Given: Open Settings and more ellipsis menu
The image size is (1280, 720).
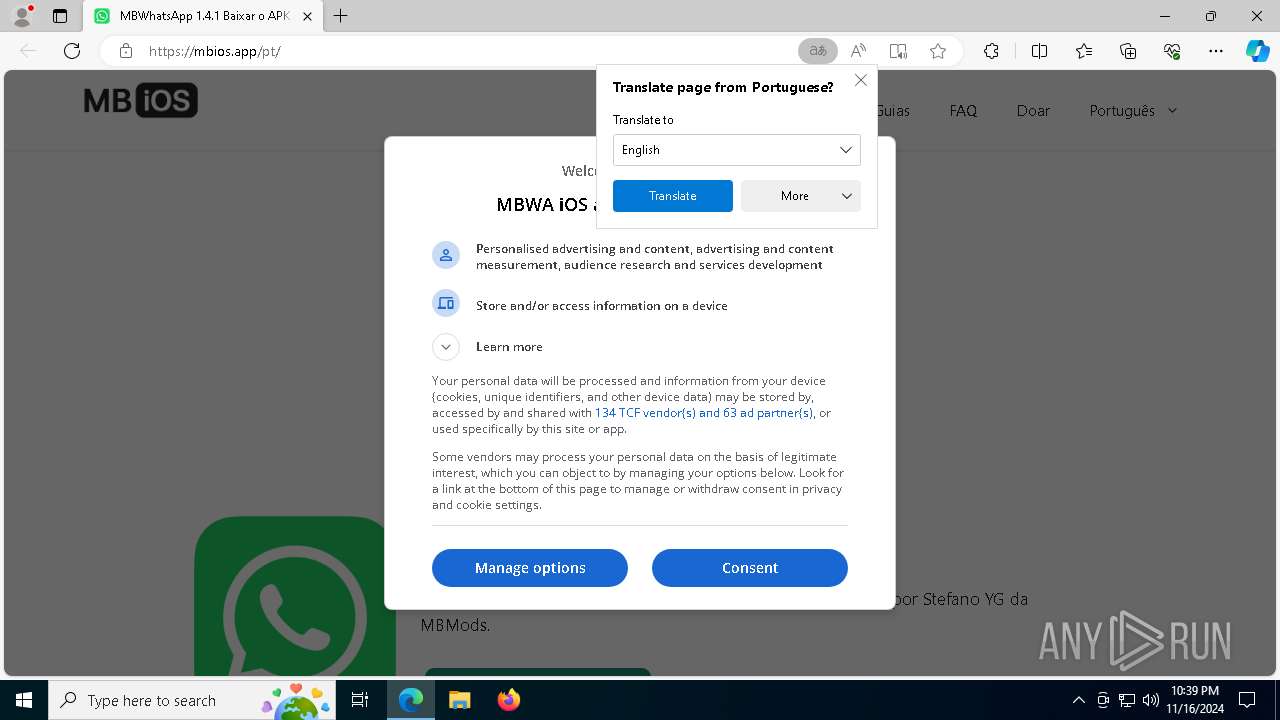Looking at the screenshot, I should 1216,51.
